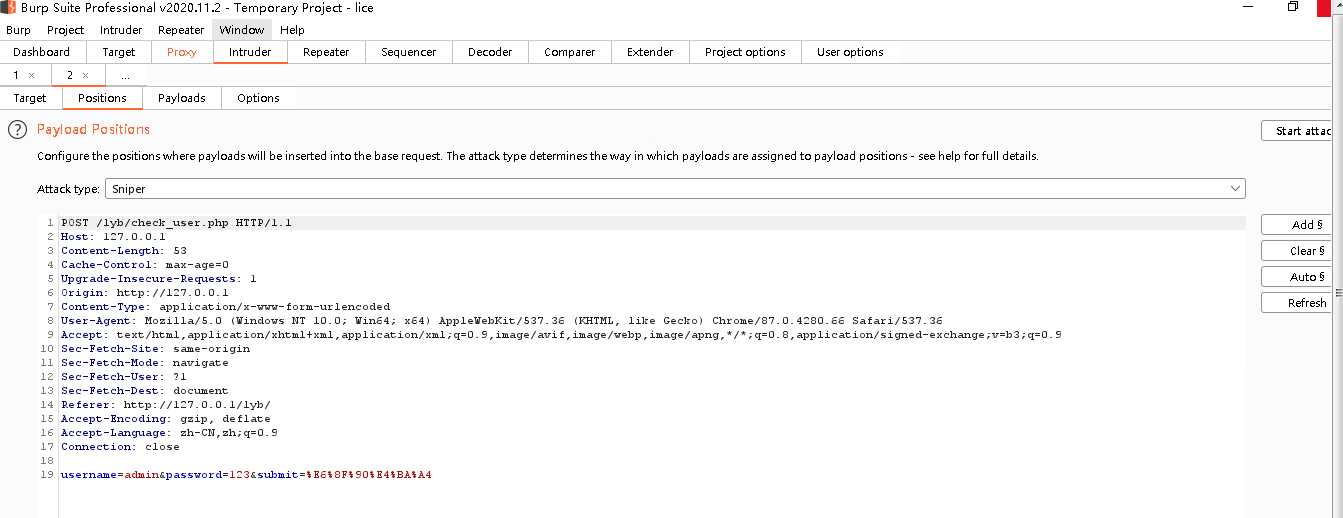The height and width of the screenshot is (518, 1343).
Task: Open the Burp menu
Action: coord(18,30)
